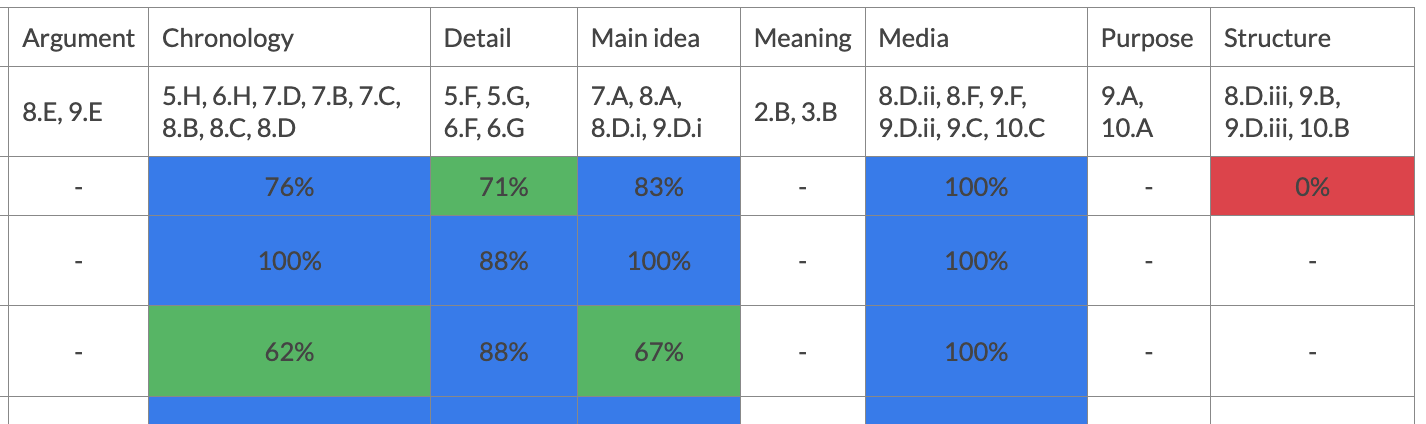Select the blue 76% Chronology cell
This screenshot has width=1426, height=424.
(289, 186)
